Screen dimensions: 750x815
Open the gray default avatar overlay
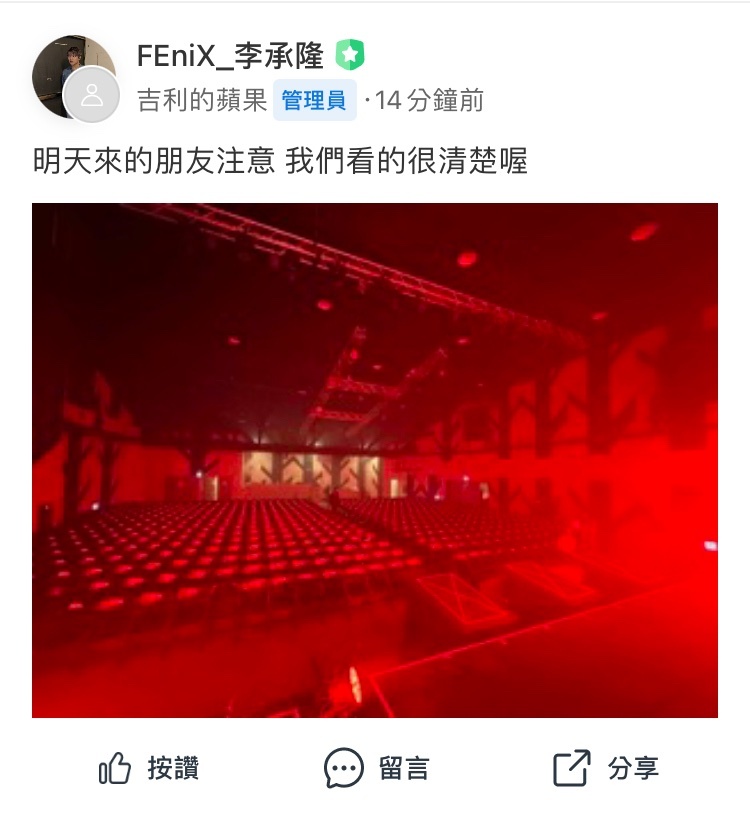click(91, 95)
